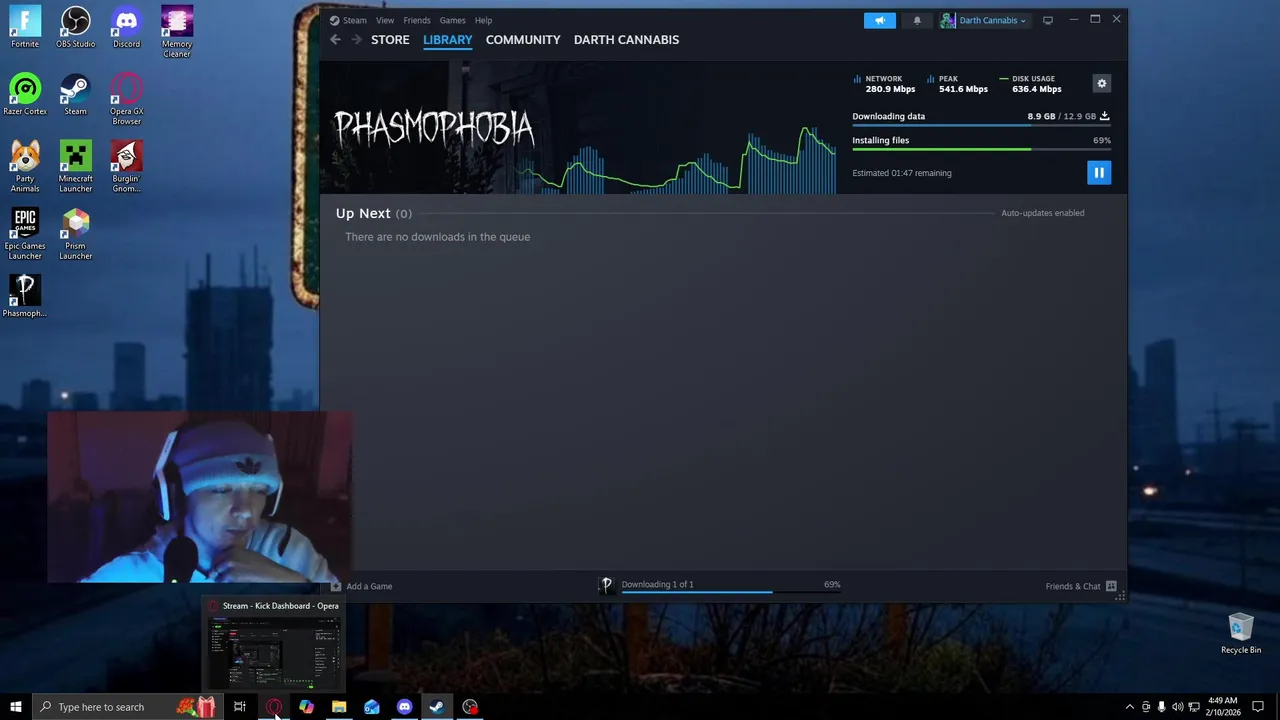Viewport: 1280px width, 720px height.
Task: Click the Estimated 01:47 remaining text
Action: (x=901, y=173)
